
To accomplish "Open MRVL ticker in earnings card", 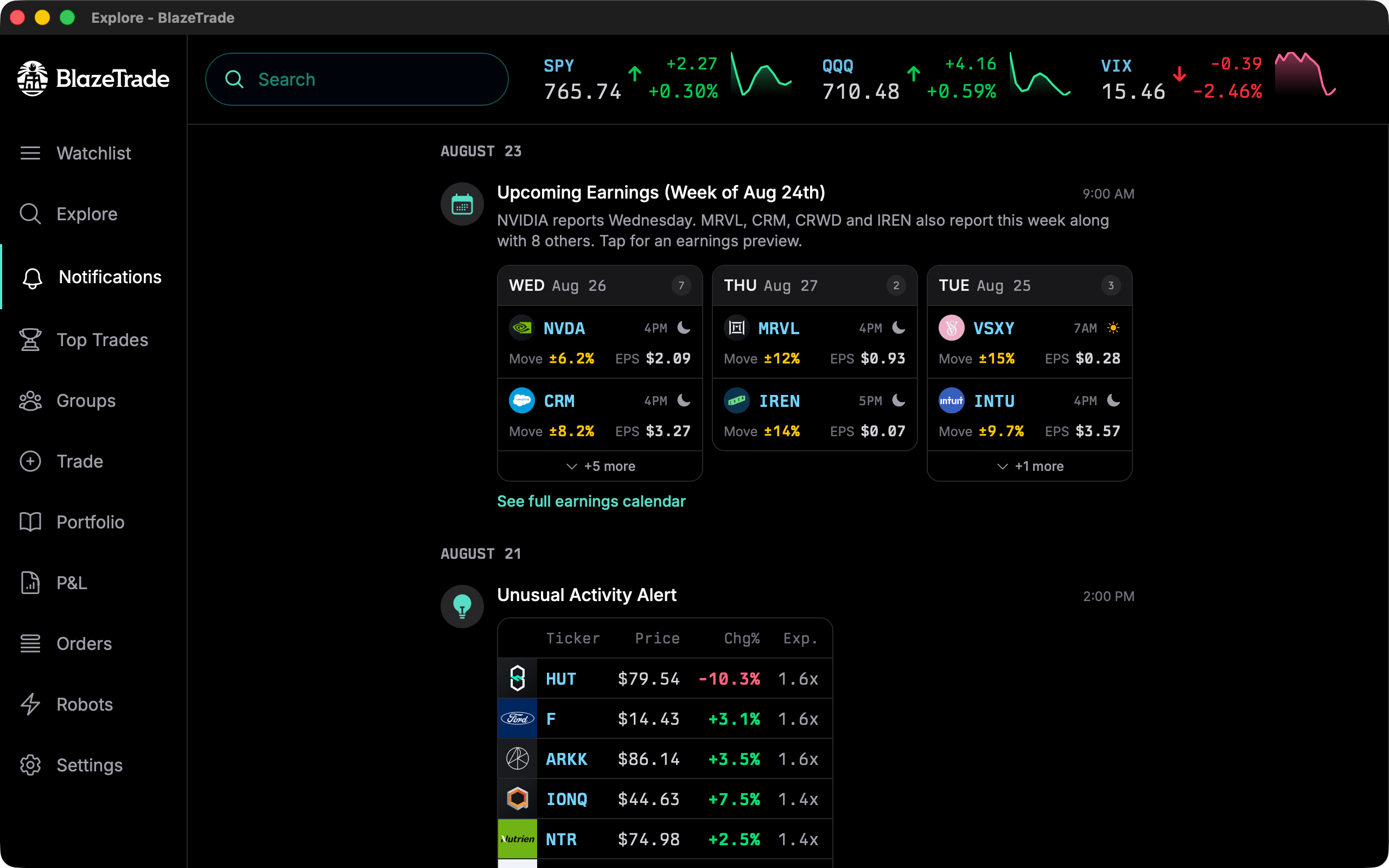I will (779, 328).
